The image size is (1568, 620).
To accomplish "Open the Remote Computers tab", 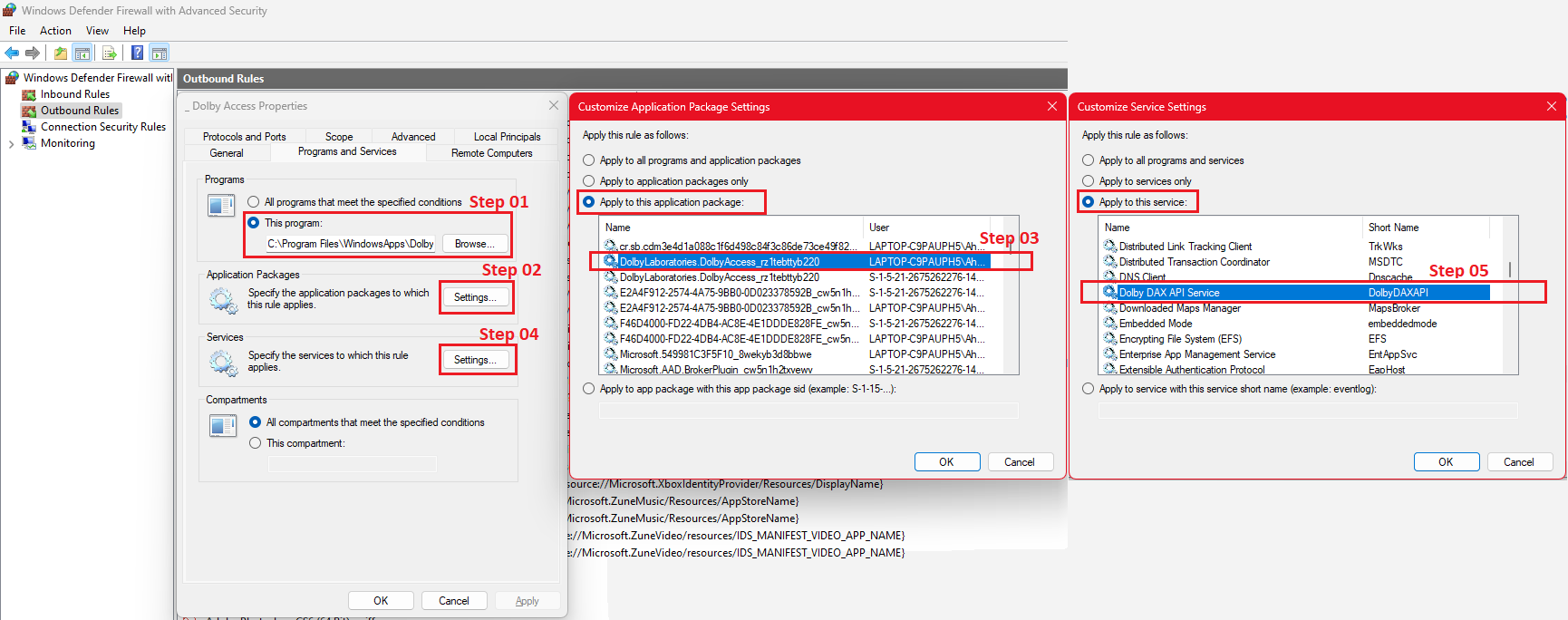I will tap(492, 153).
